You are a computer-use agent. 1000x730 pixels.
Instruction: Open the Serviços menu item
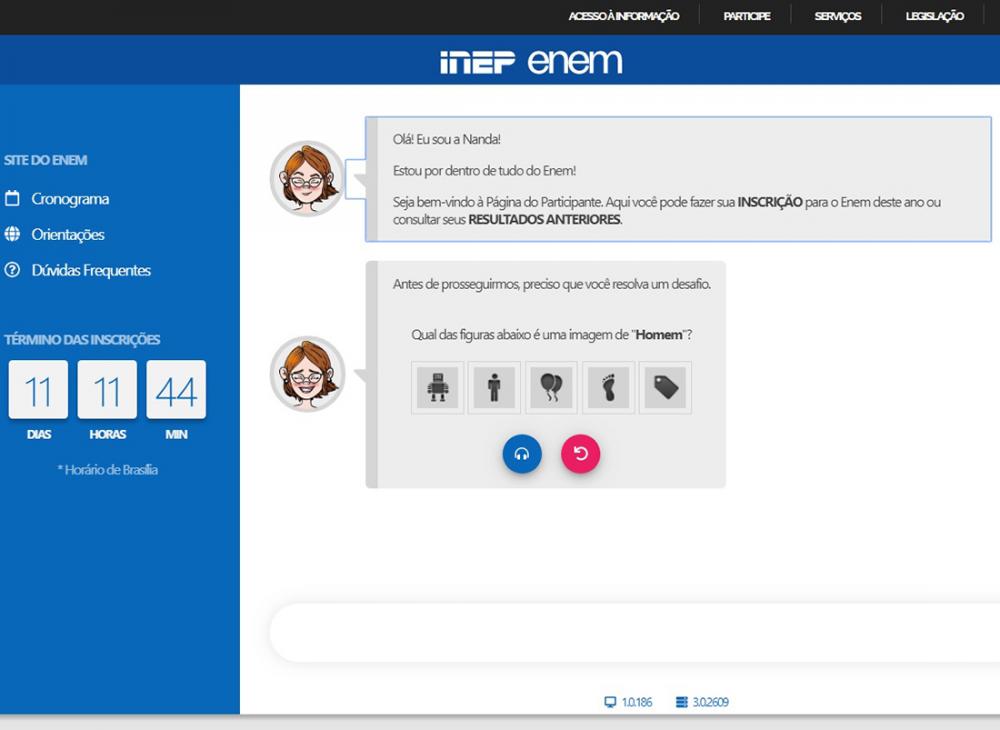tap(838, 16)
